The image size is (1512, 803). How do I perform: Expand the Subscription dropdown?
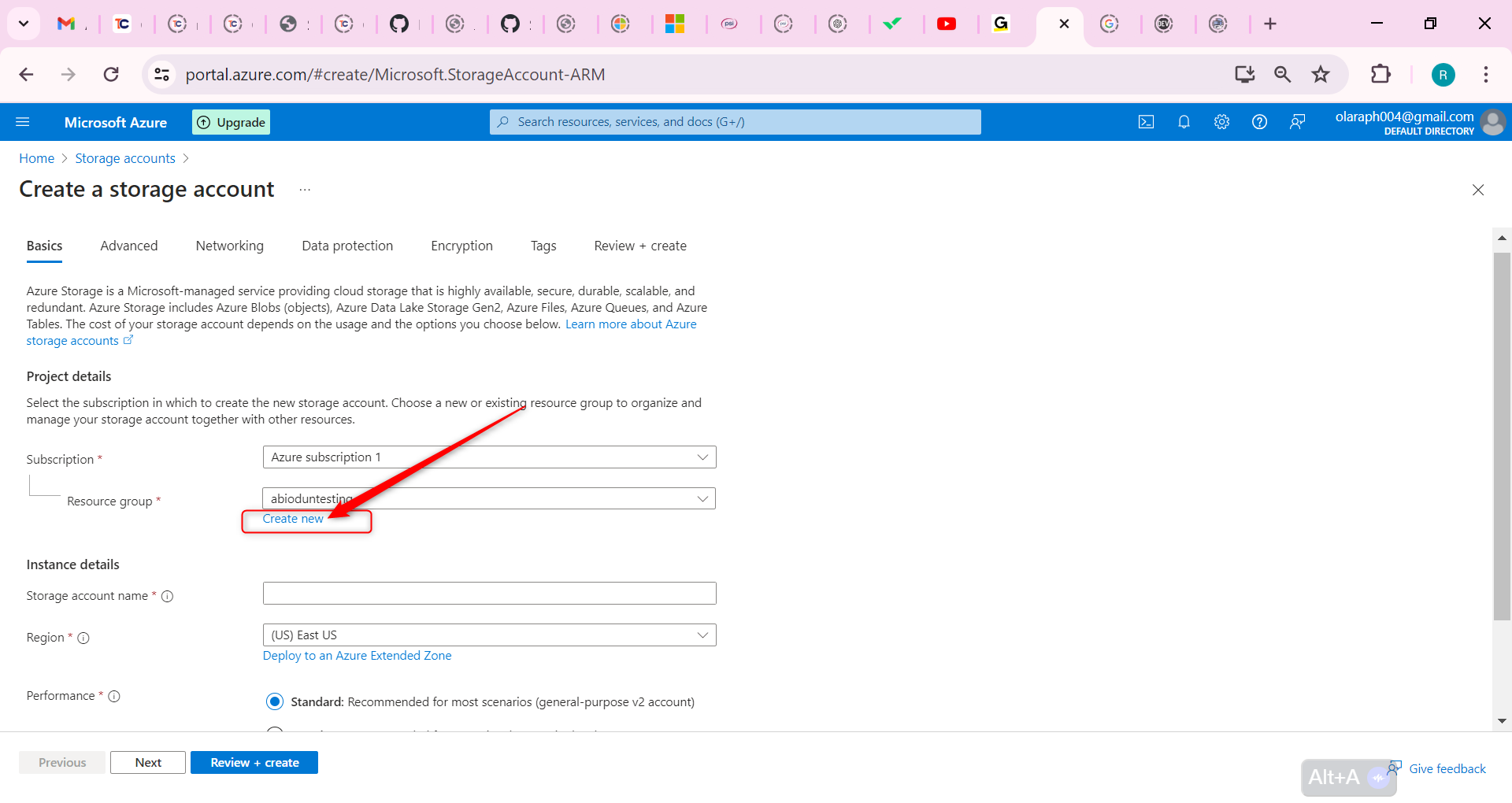coord(489,457)
